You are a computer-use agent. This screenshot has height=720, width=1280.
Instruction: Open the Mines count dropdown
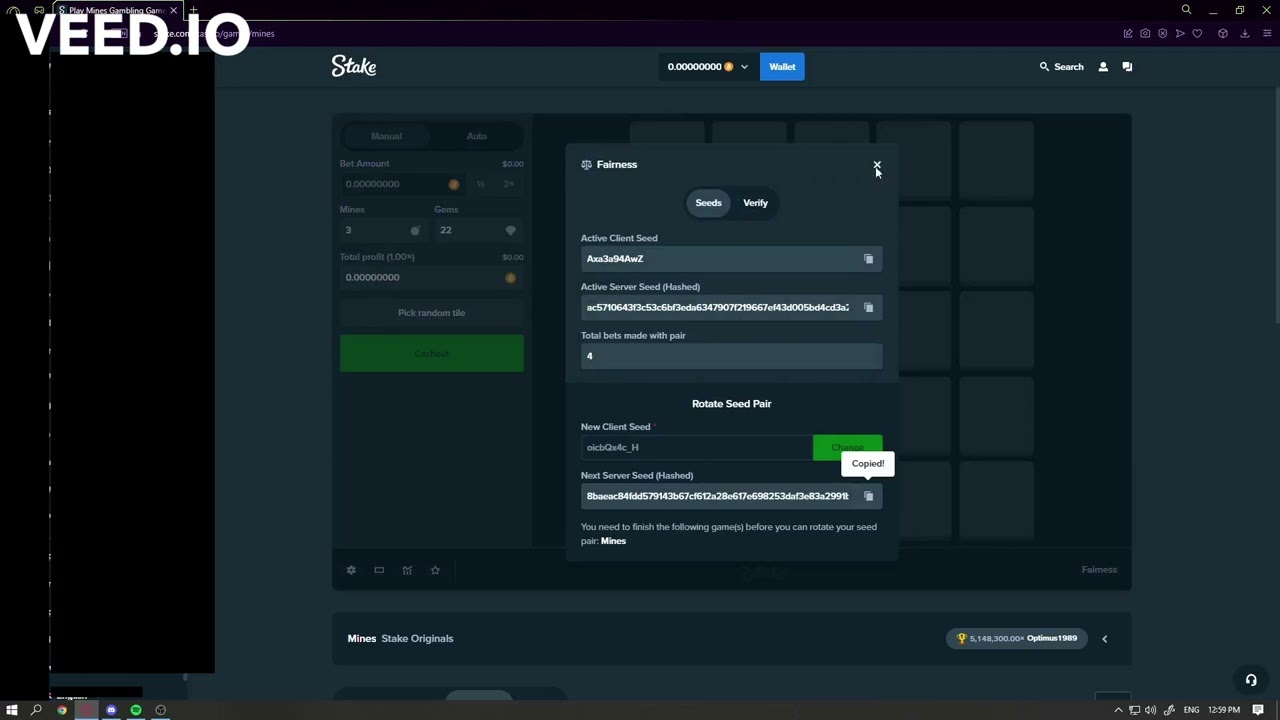[x=383, y=230]
